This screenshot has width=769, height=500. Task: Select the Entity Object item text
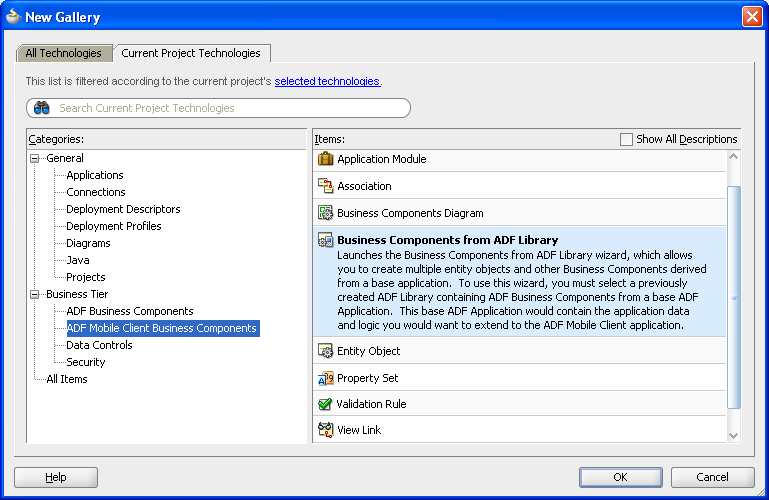pyautogui.click(x=368, y=351)
